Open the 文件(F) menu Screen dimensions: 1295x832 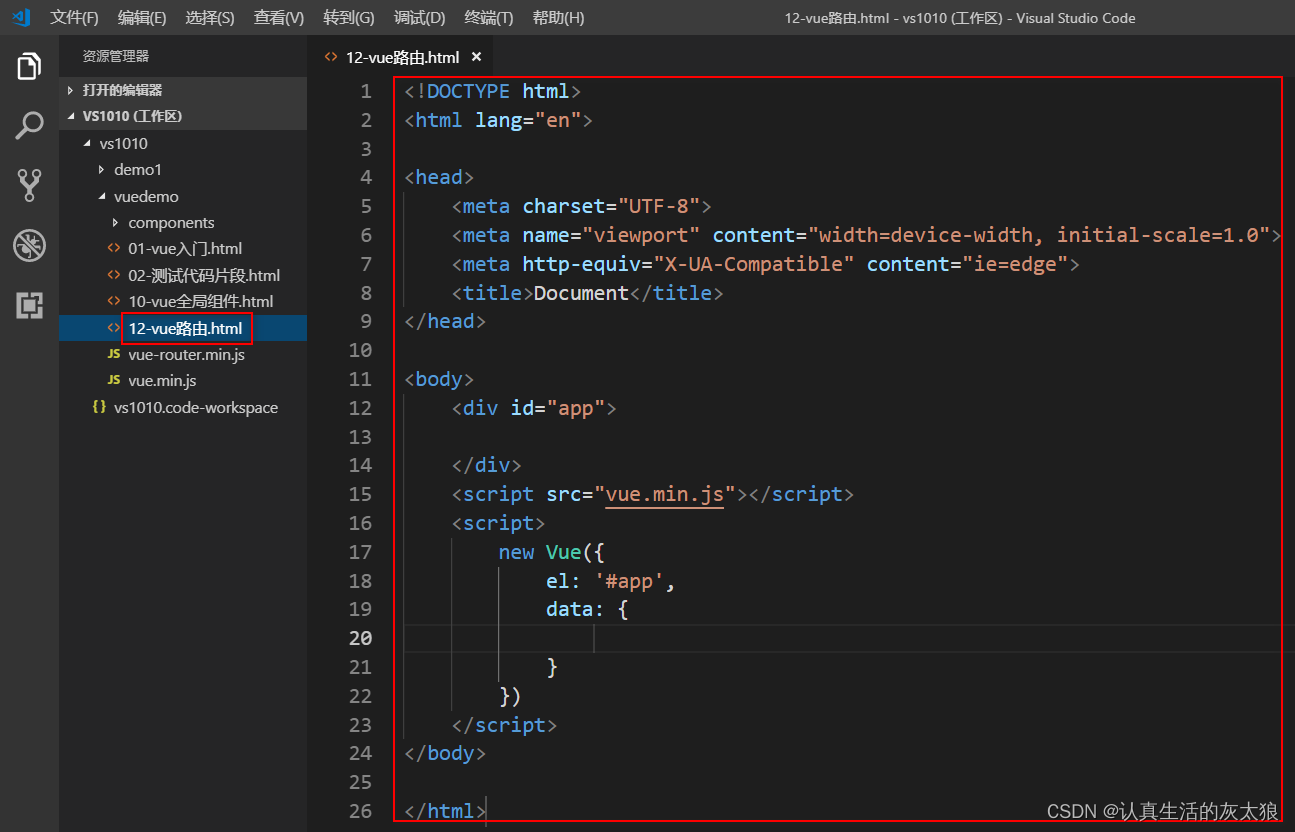tap(74, 18)
